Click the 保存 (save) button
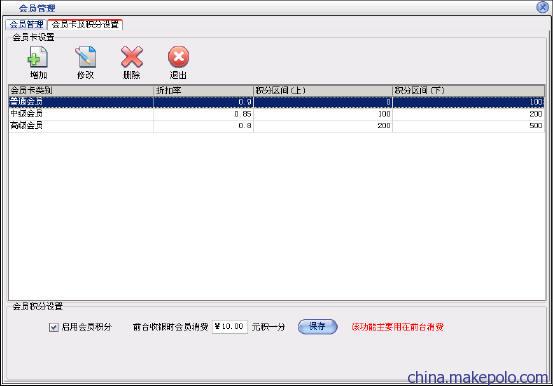 pyautogui.click(x=317, y=327)
